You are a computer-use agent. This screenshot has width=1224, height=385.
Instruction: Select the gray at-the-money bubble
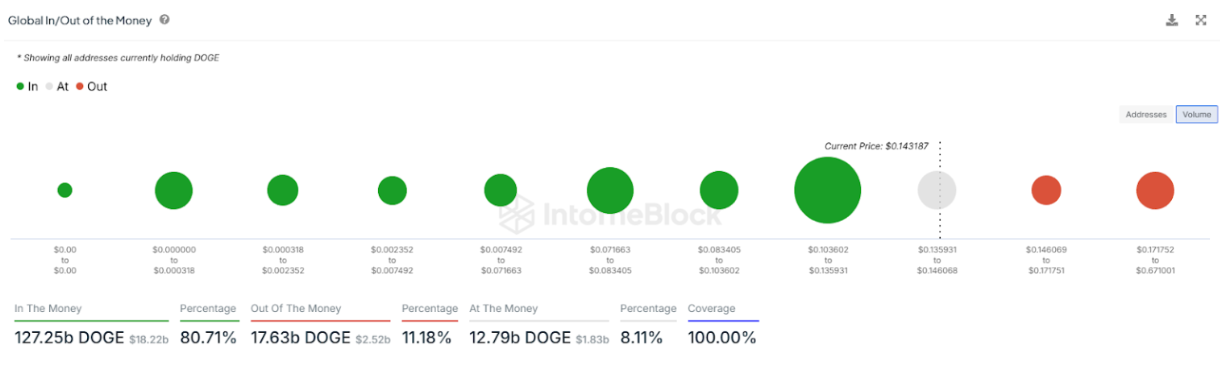(x=937, y=190)
